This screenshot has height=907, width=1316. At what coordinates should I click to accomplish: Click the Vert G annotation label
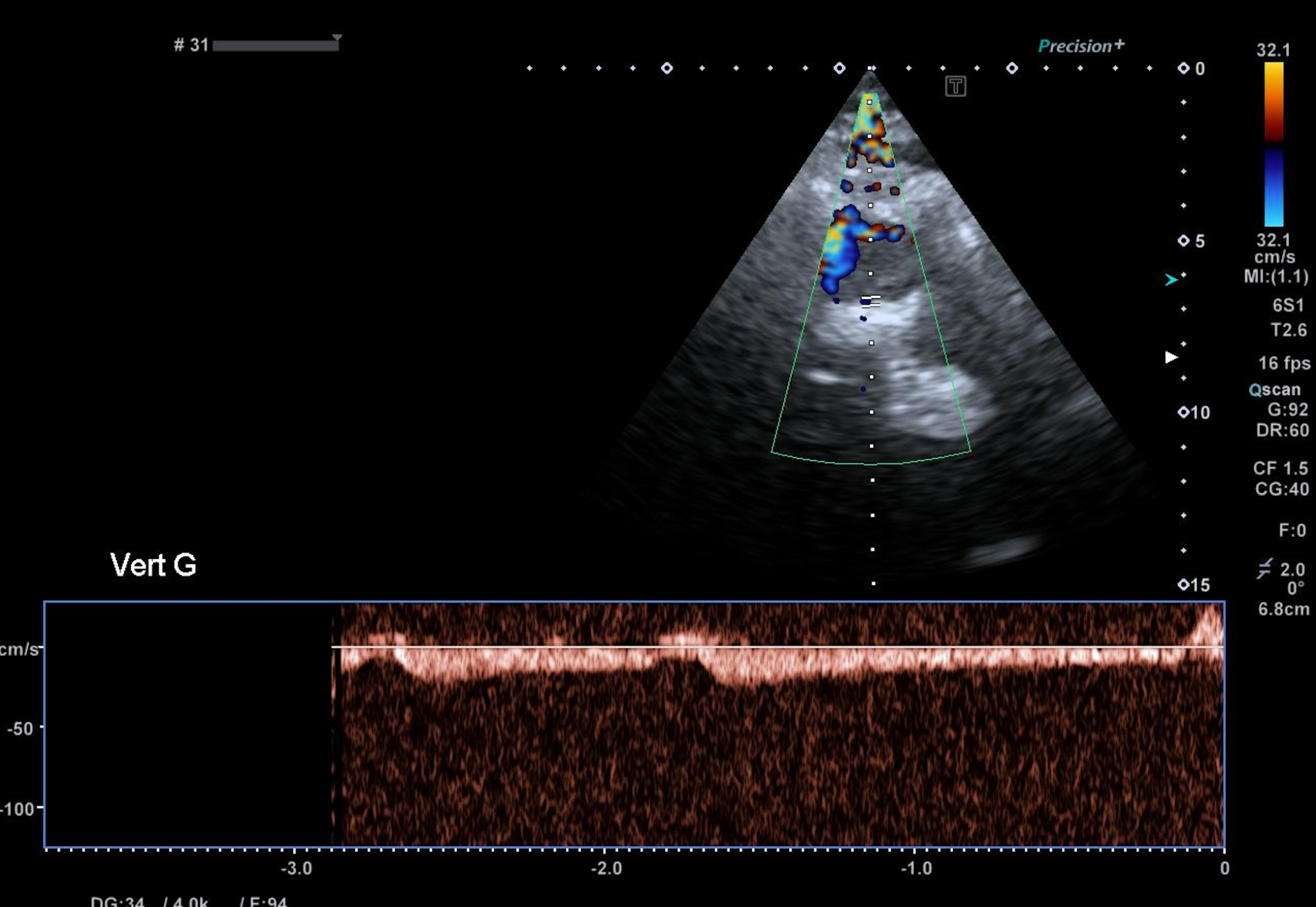tap(153, 565)
